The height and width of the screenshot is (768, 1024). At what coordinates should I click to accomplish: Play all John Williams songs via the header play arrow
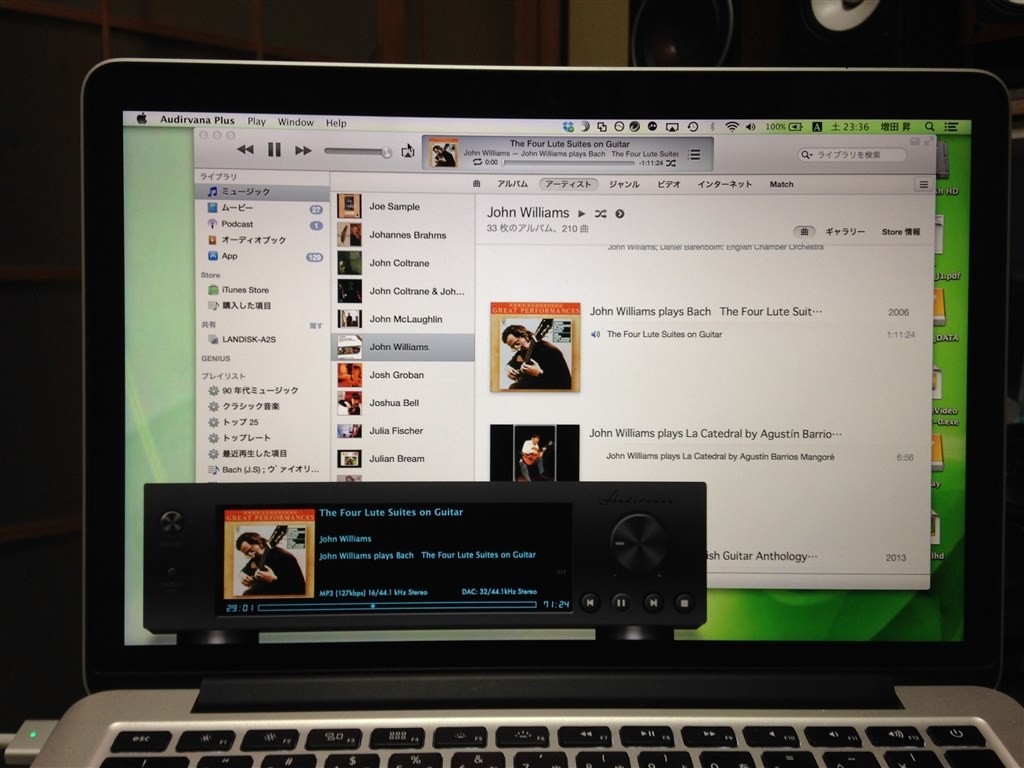pos(581,214)
